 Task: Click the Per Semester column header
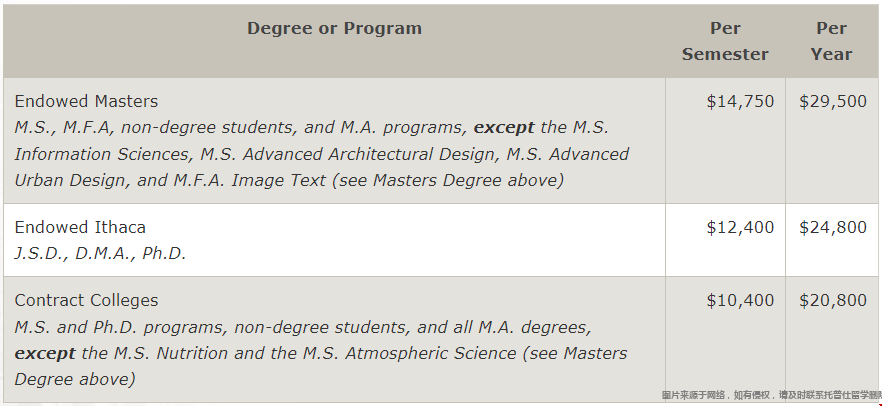725,41
